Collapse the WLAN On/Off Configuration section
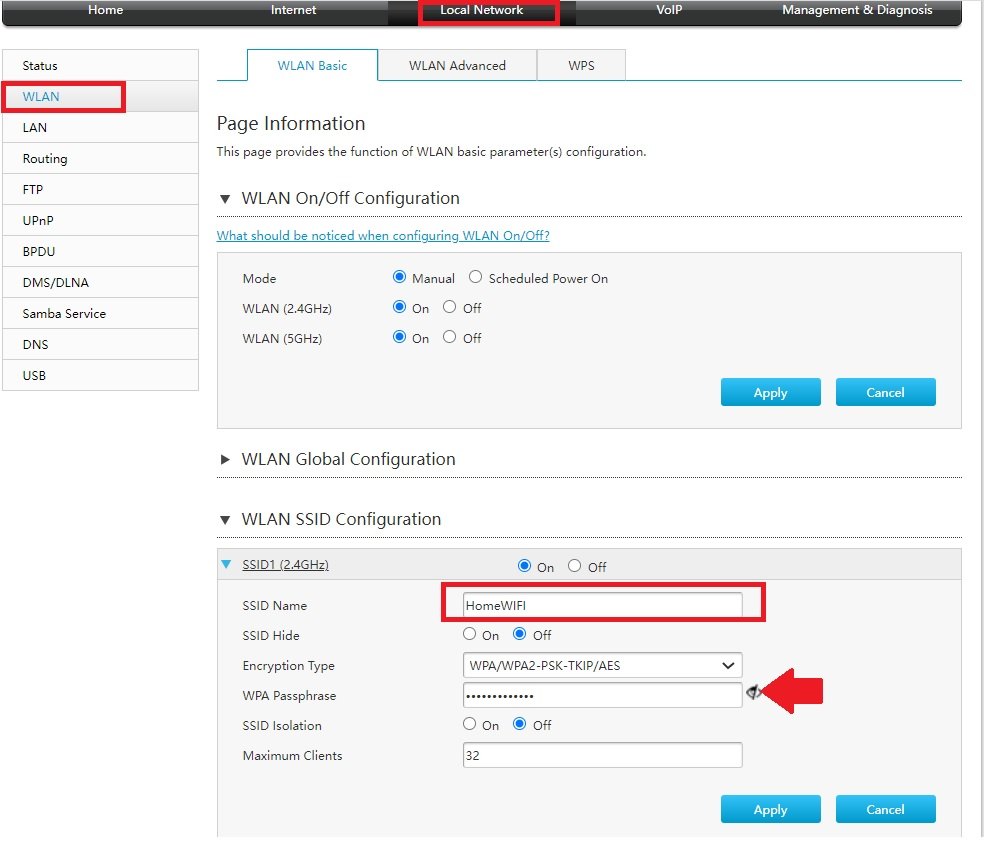The width and height of the screenshot is (984, 853). [225, 199]
